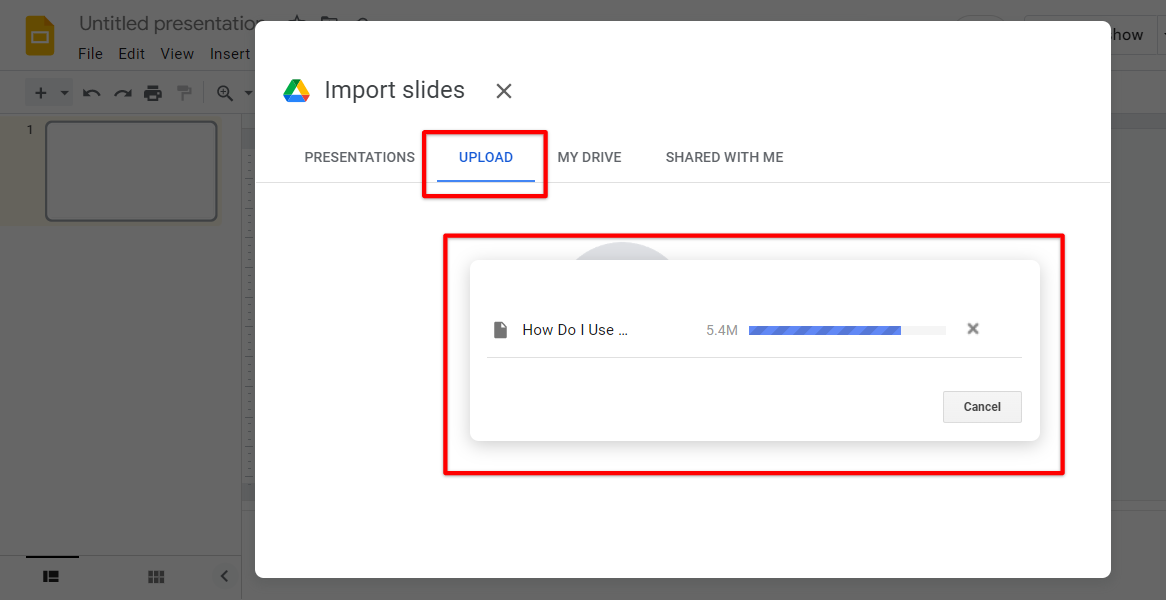Open the zoom level dropdown

[x=247, y=92]
